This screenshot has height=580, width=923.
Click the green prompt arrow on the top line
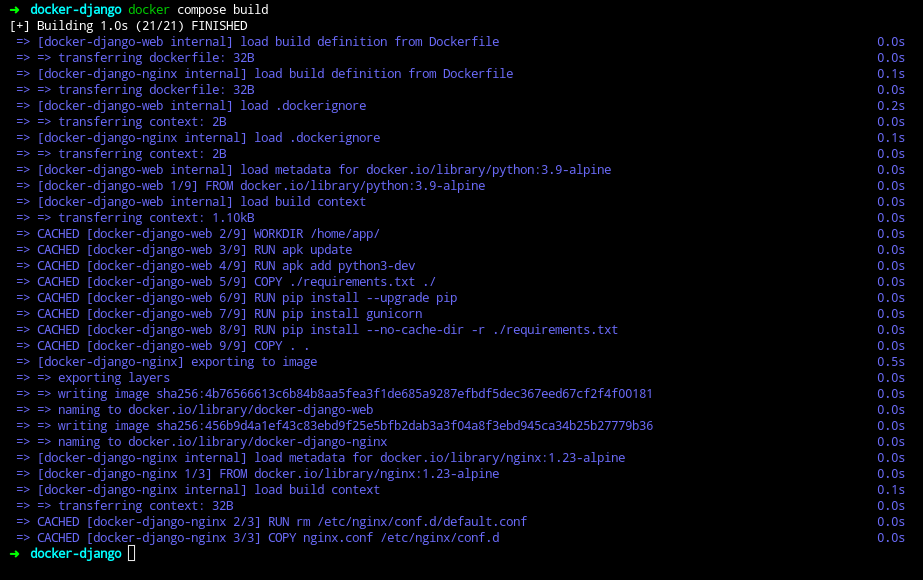click(15, 10)
